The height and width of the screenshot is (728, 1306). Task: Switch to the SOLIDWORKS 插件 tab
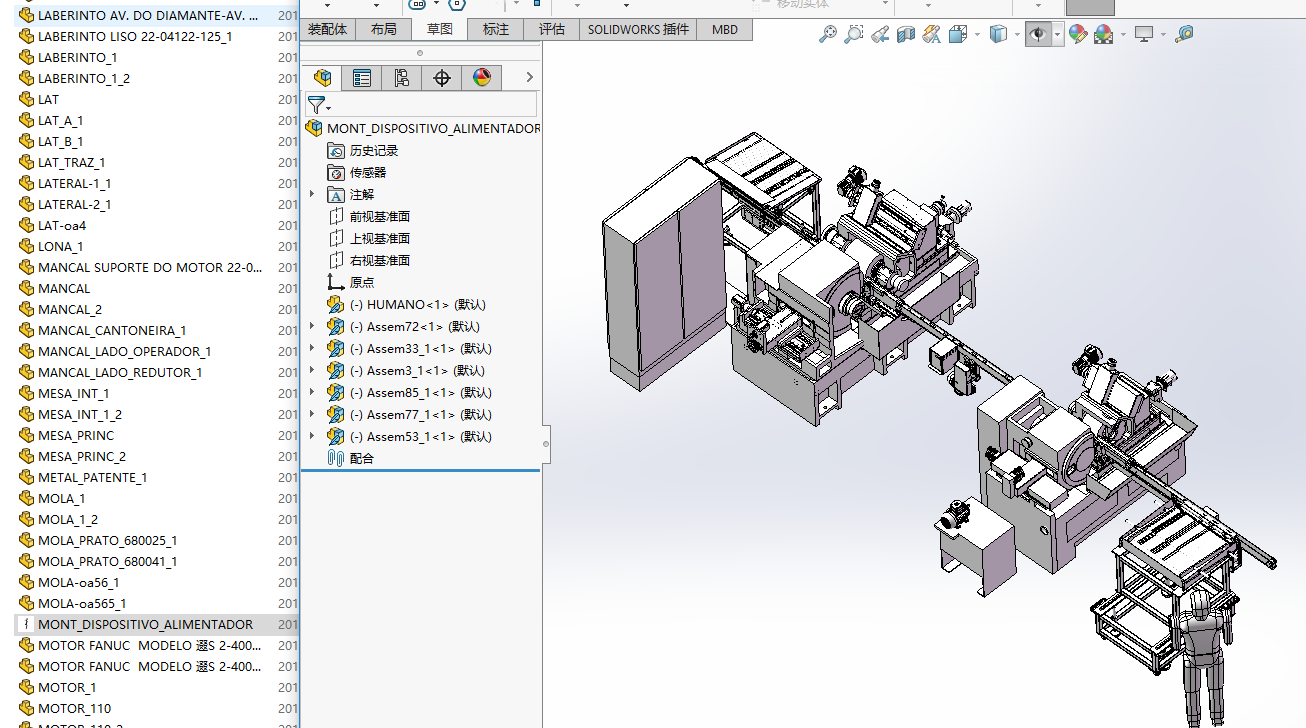click(637, 29)
